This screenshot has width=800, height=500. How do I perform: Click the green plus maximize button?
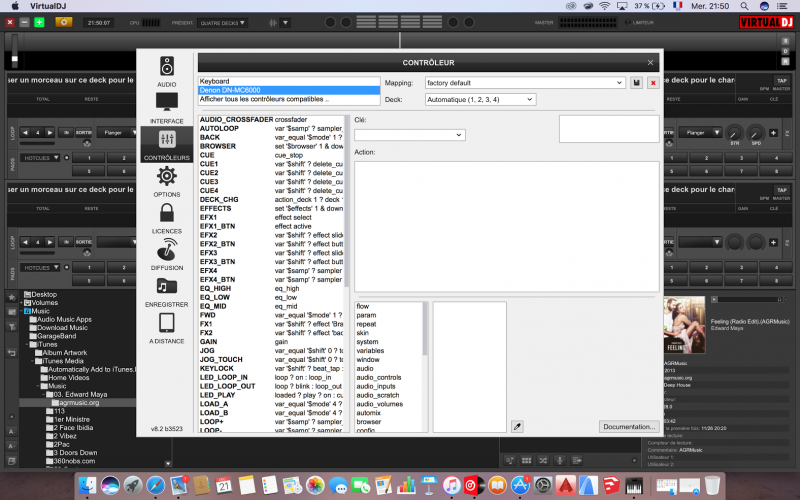39,22
